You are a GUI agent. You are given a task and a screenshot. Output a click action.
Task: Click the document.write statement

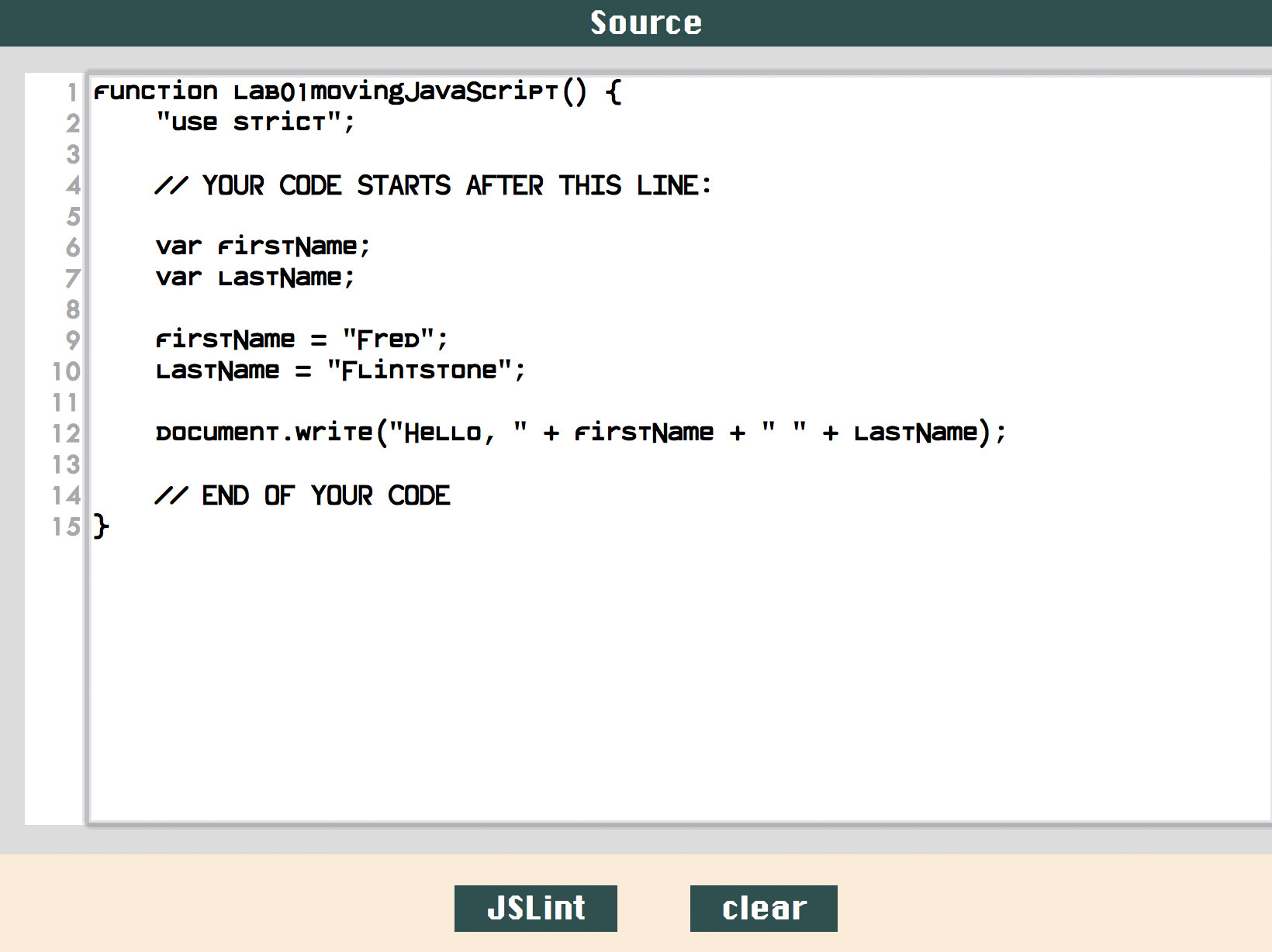(580, 432)
